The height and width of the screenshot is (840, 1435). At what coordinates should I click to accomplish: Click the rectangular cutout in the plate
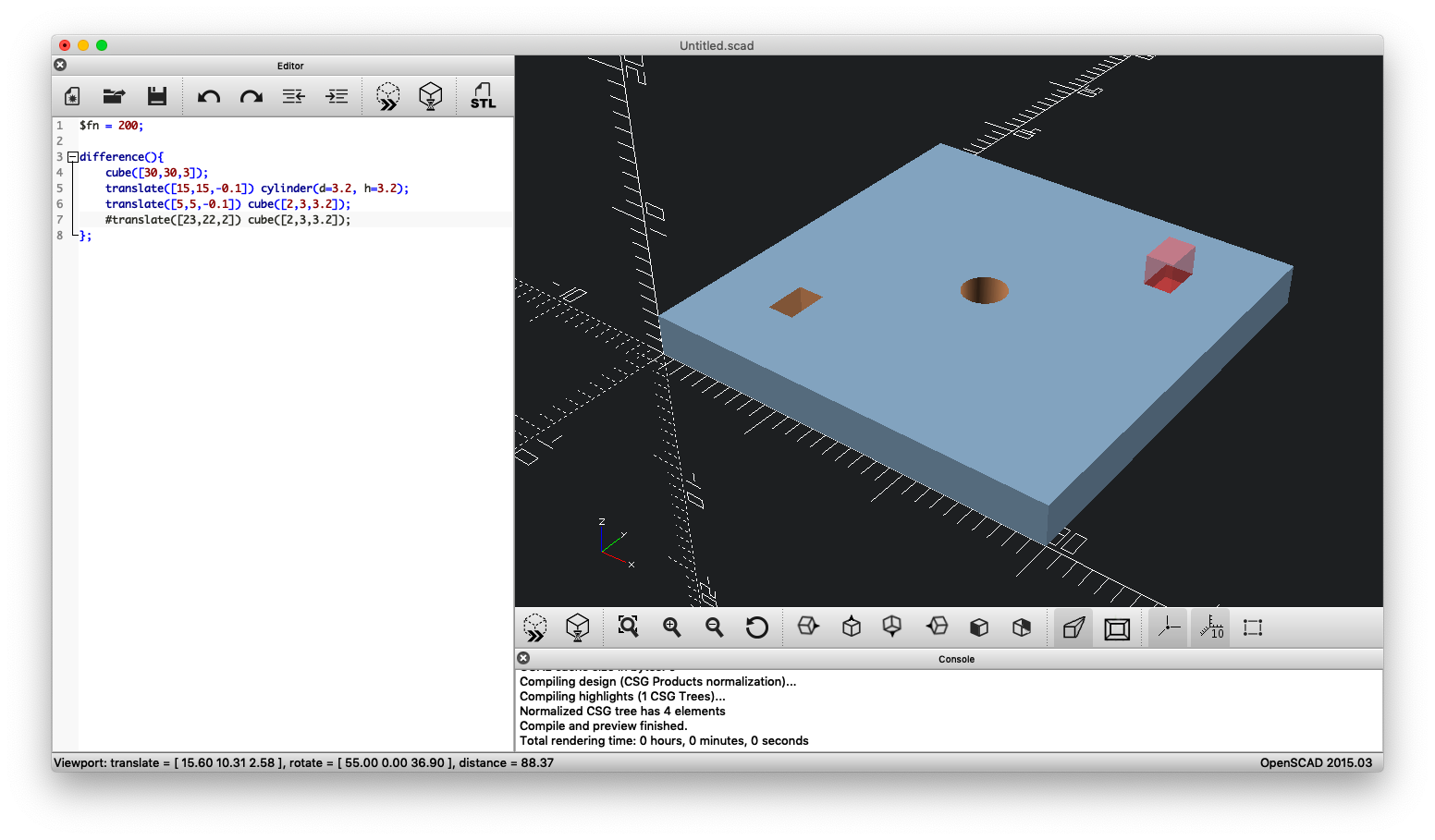point(795,301)
